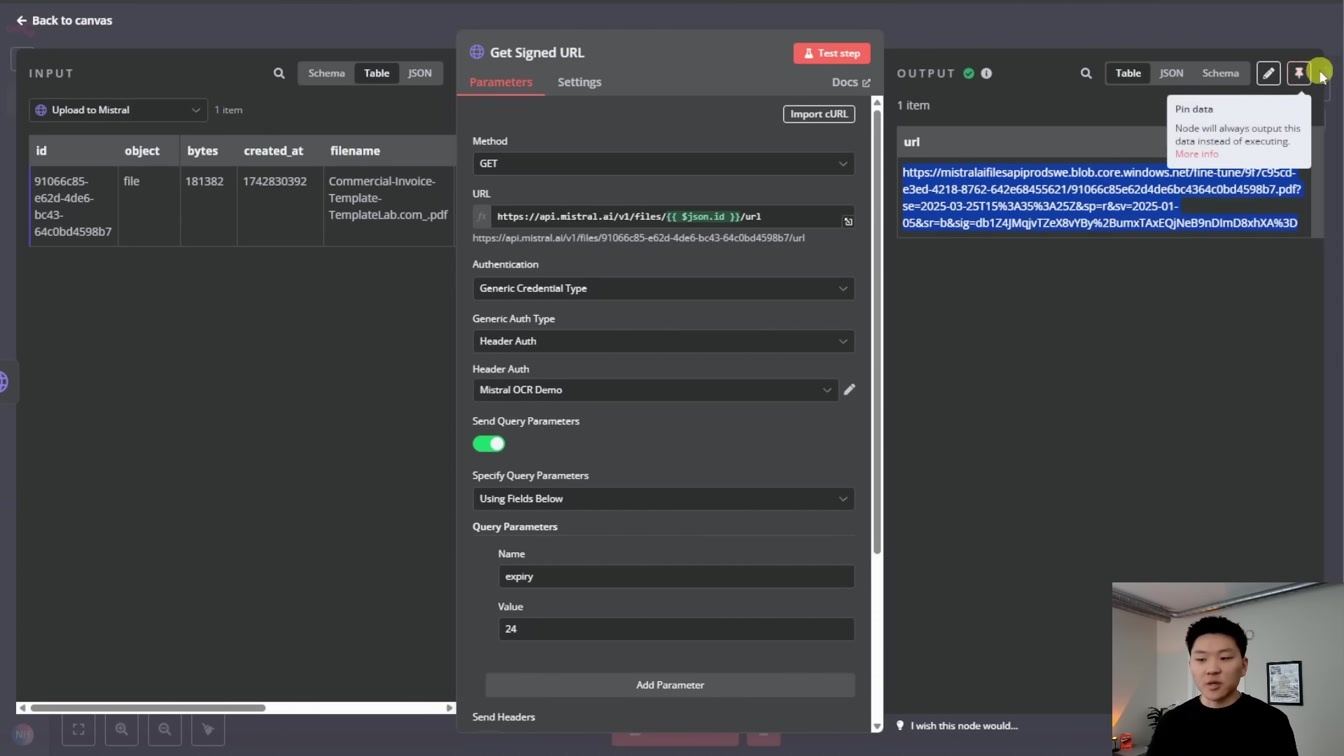The image size is (1344, 756).
Task: Search the input panel data
Action: click(279, 73)
